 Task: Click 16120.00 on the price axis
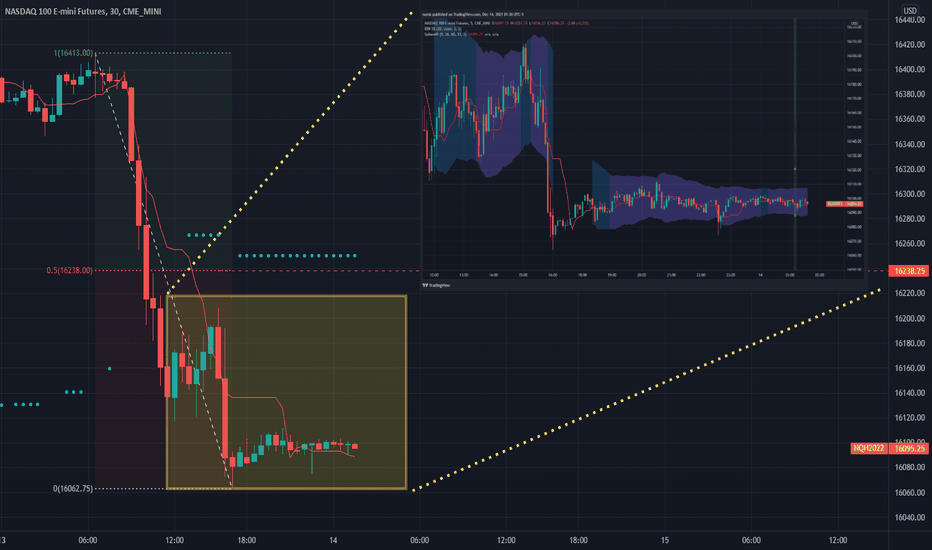909,417
